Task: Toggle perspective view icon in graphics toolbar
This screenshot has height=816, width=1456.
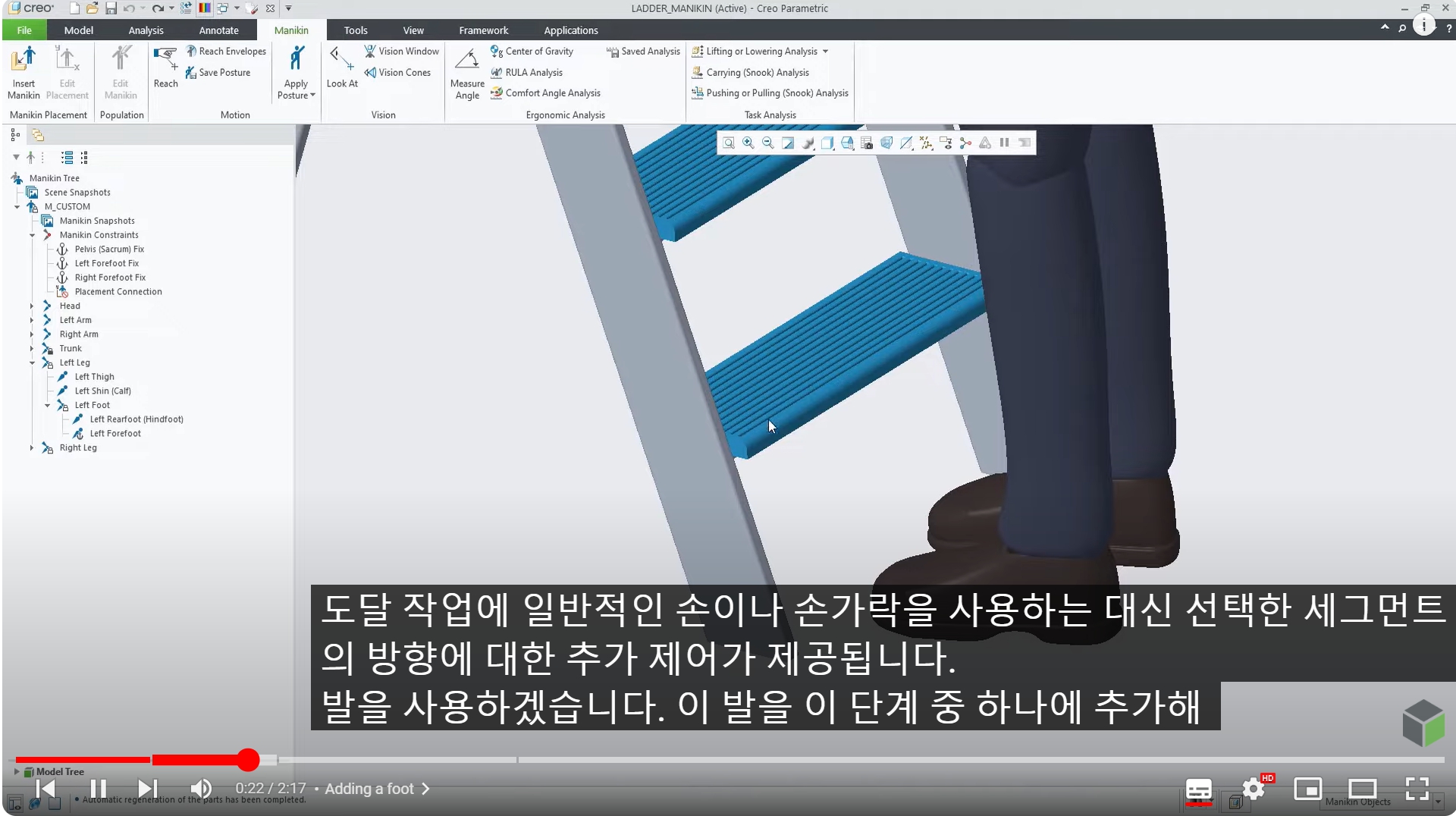Action: [x=886, y=143]
